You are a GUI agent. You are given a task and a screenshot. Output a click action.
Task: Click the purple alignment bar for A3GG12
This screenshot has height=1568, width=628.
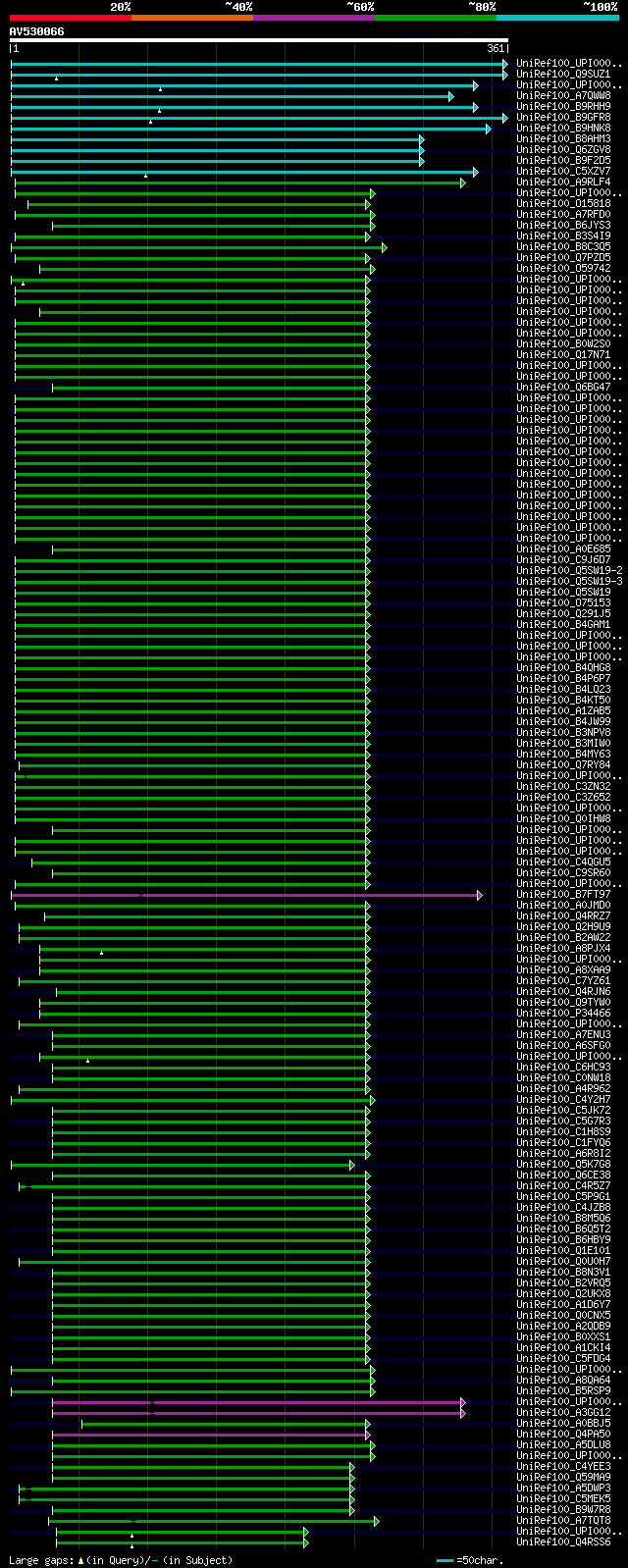pyautogui.click(x=258, y=1413)
